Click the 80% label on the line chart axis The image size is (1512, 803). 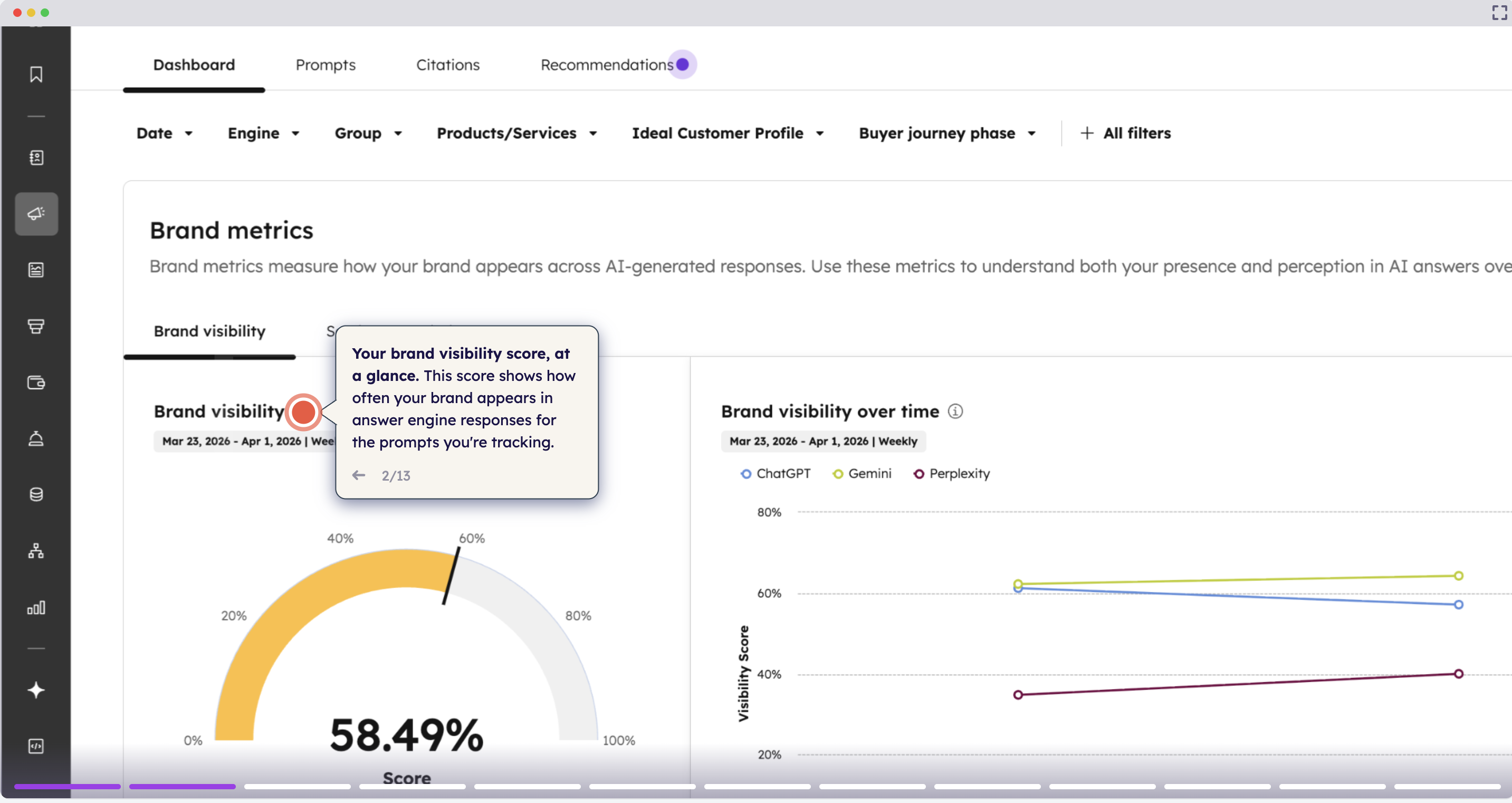769,512
